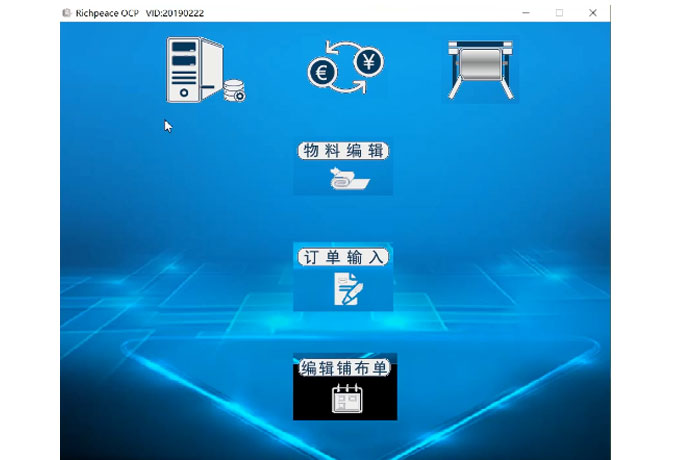Viewport: 680px width, 460px height.
Task: Click the small database gear badge
Action: (x=236, y=93)
